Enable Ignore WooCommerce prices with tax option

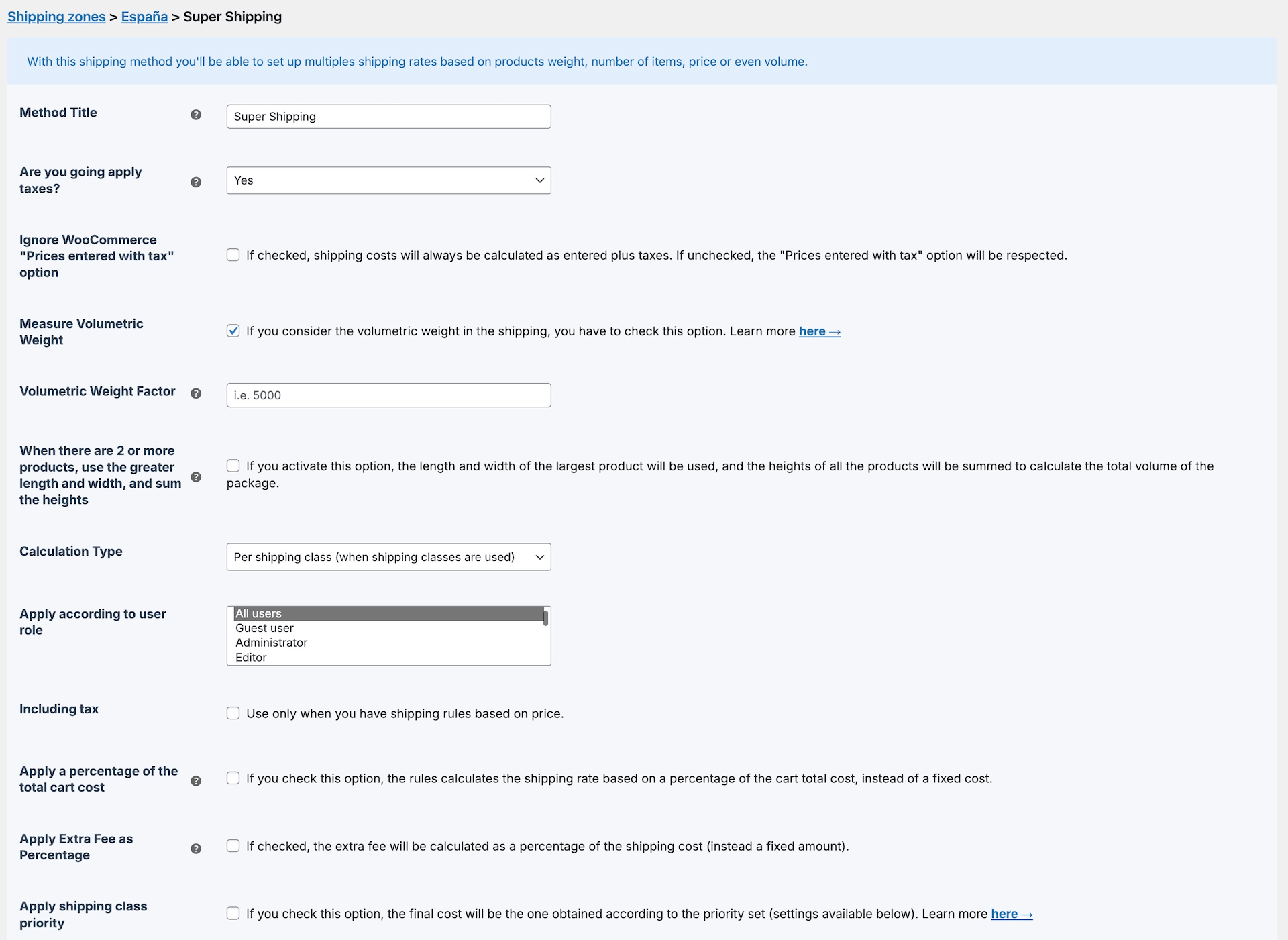(233, 255)
